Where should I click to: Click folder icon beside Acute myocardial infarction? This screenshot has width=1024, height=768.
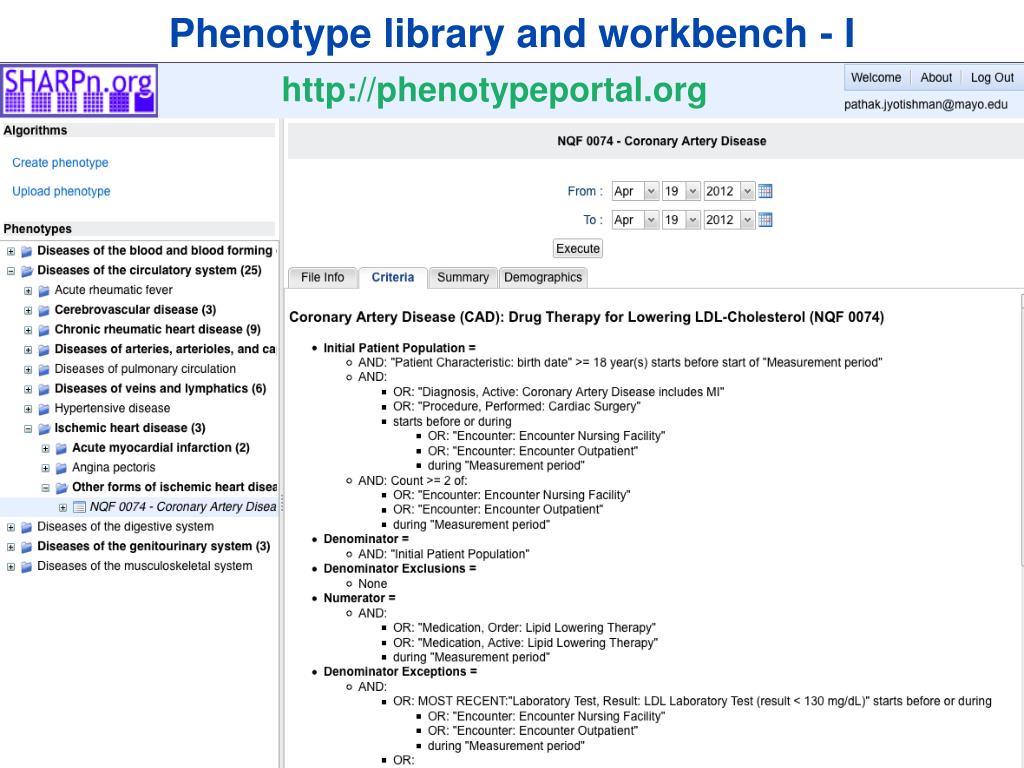tap(61, 448)
